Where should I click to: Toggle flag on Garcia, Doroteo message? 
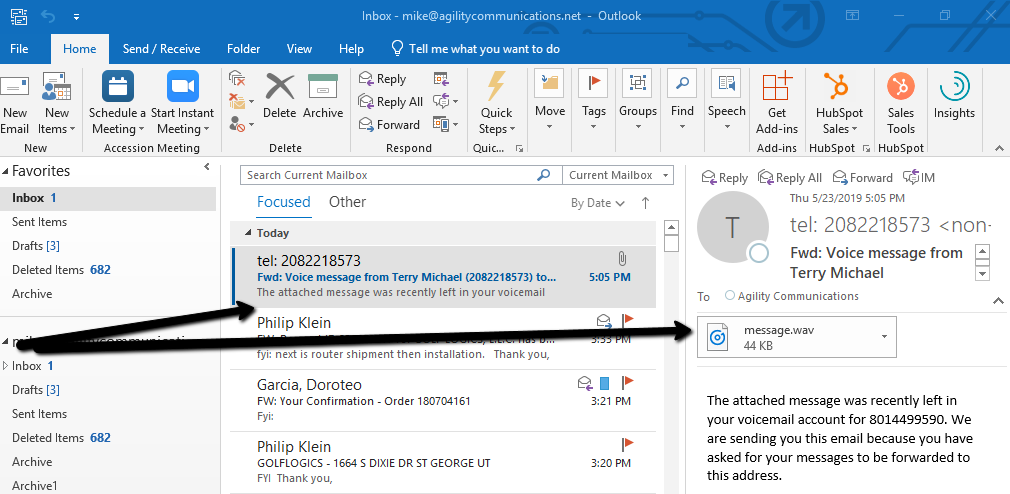click(627, 383)
